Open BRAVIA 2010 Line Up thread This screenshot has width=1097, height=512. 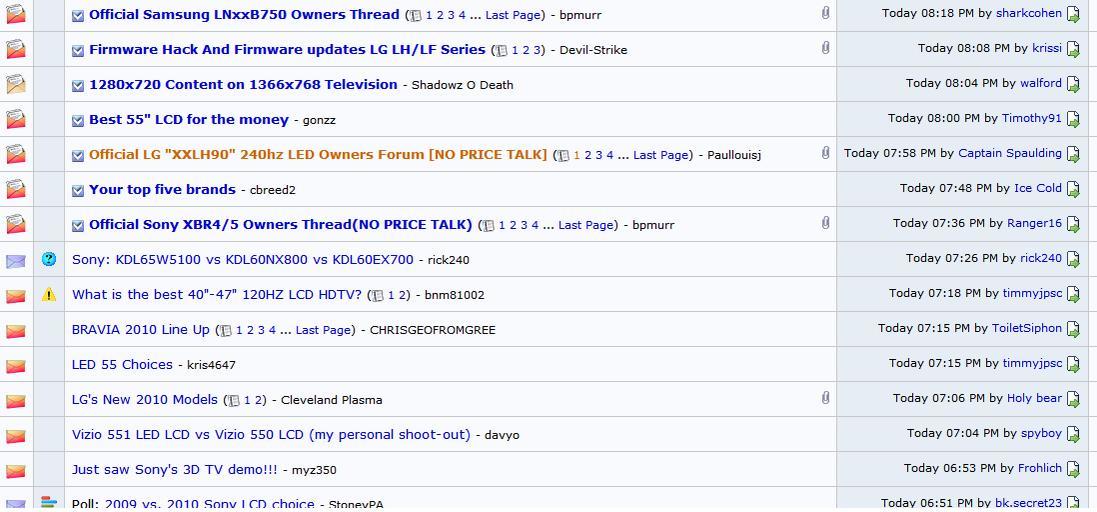click(141, 329)
